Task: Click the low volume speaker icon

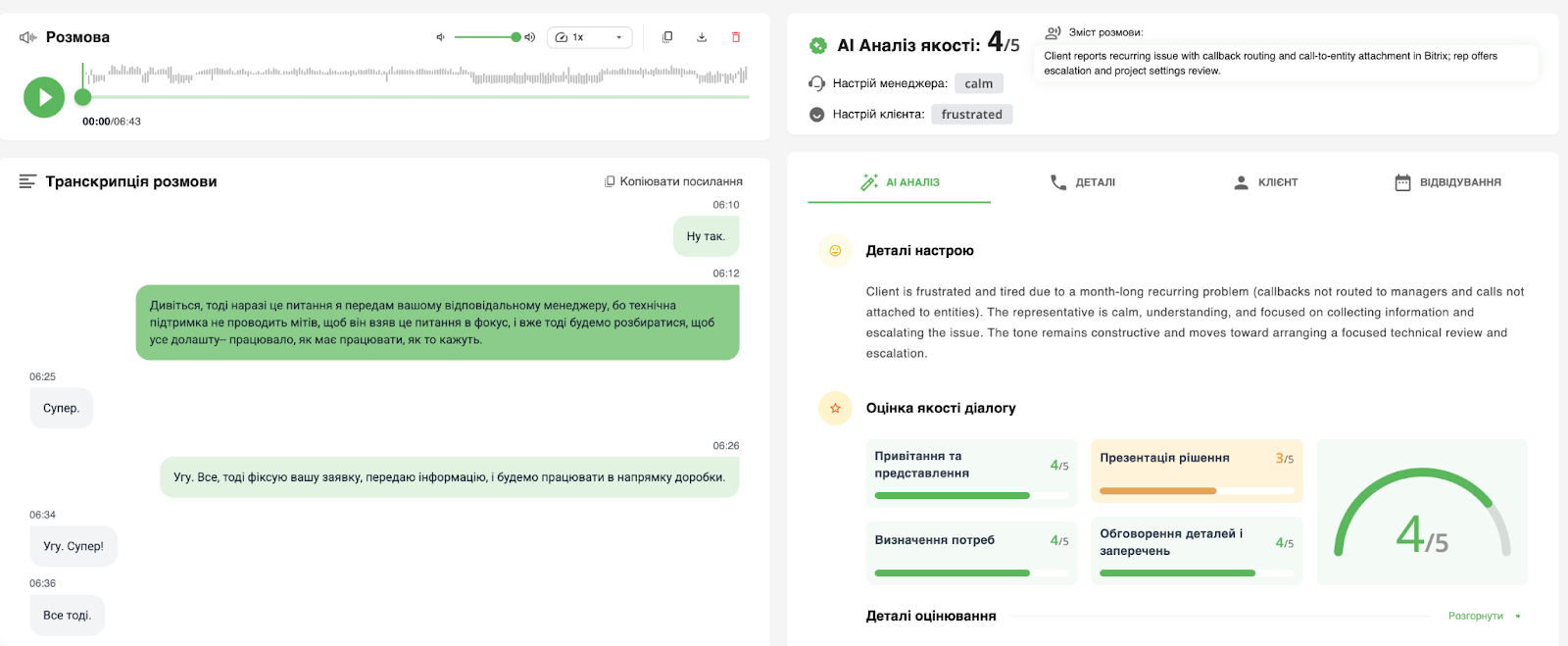Action: click(441, 37)
